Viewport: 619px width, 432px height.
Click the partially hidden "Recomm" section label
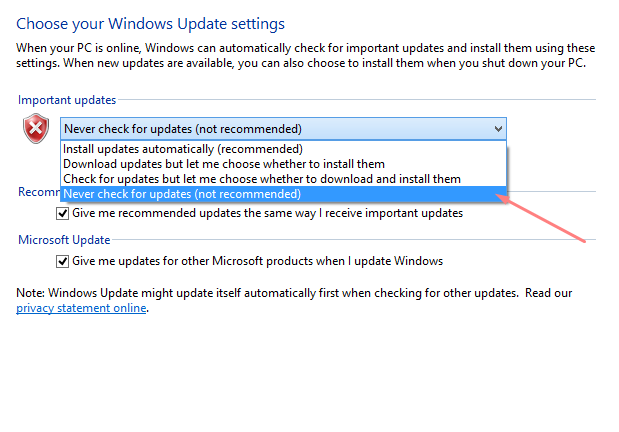(x=37, y=192)
